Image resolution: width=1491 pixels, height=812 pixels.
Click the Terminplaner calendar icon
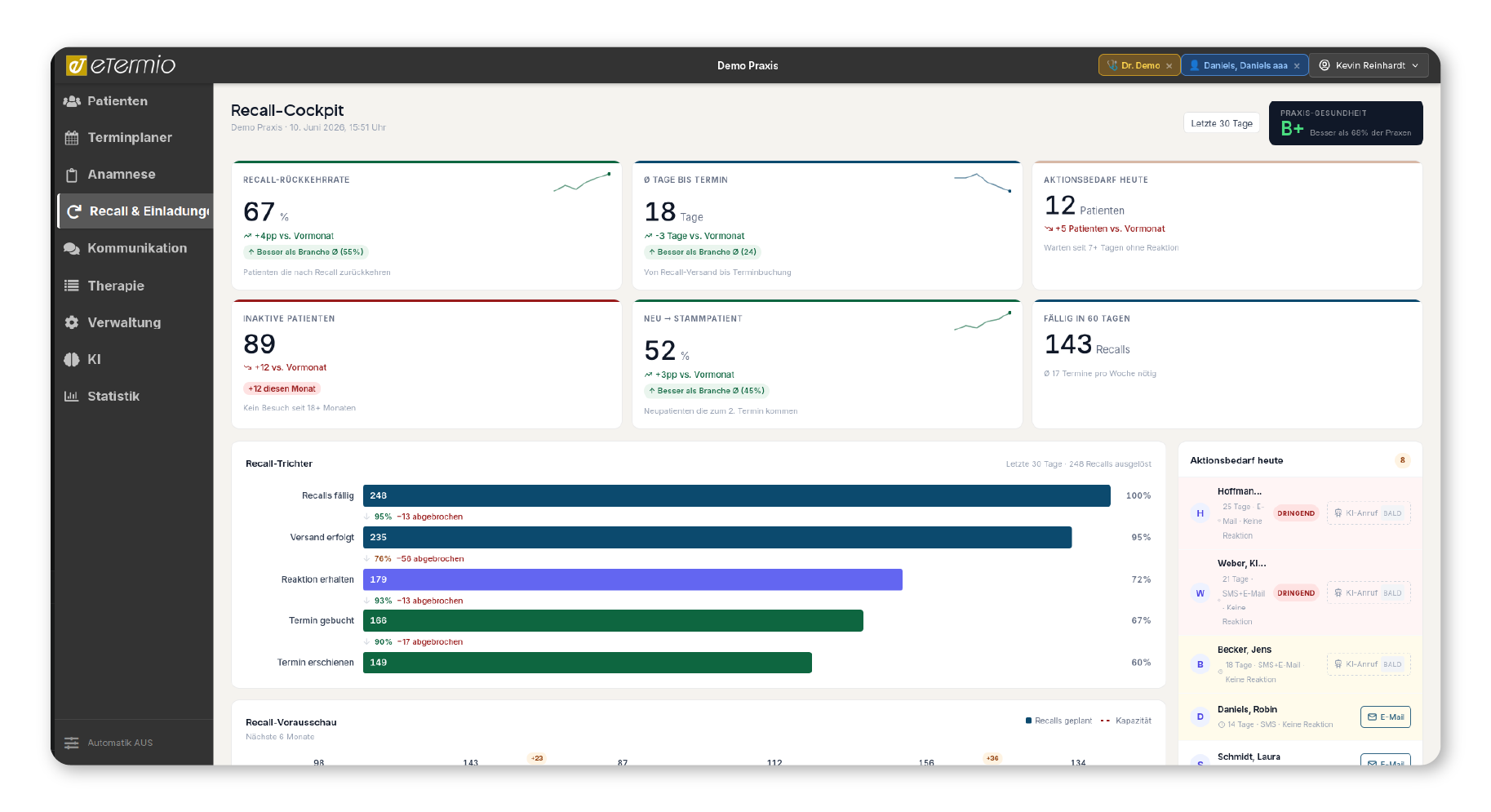click(72, 138)
